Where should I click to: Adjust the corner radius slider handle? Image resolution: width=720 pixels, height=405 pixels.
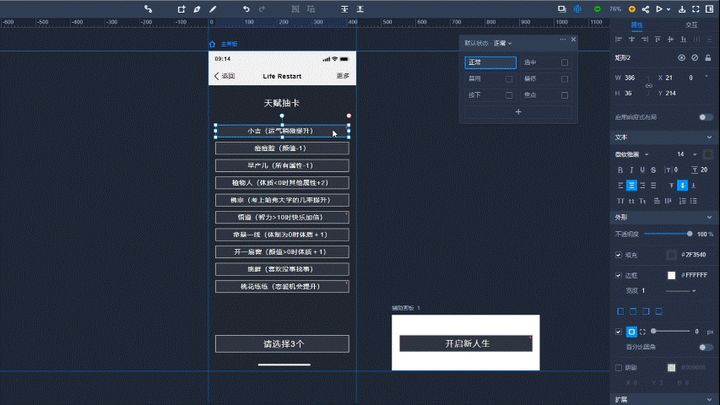click(653, 332)
